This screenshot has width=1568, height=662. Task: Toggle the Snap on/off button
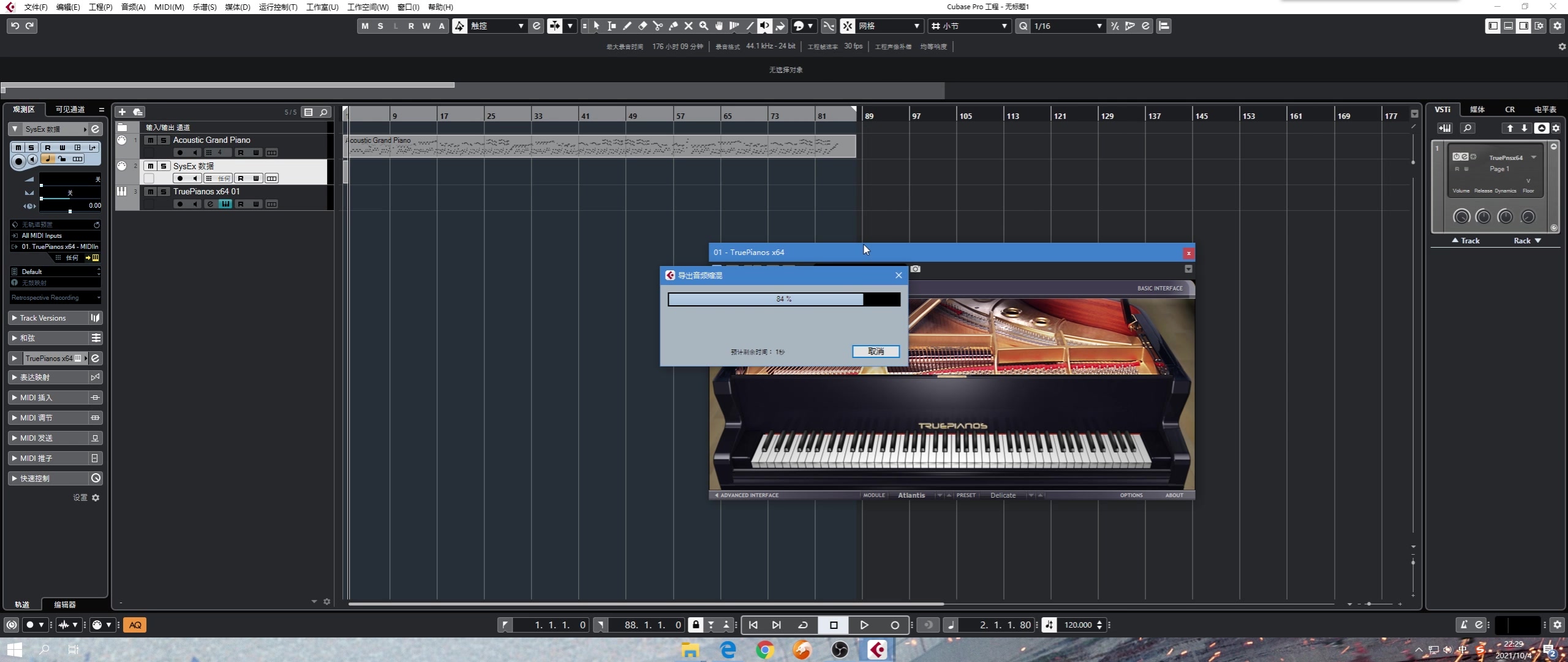pyautogui.click(x=847, y=26)
